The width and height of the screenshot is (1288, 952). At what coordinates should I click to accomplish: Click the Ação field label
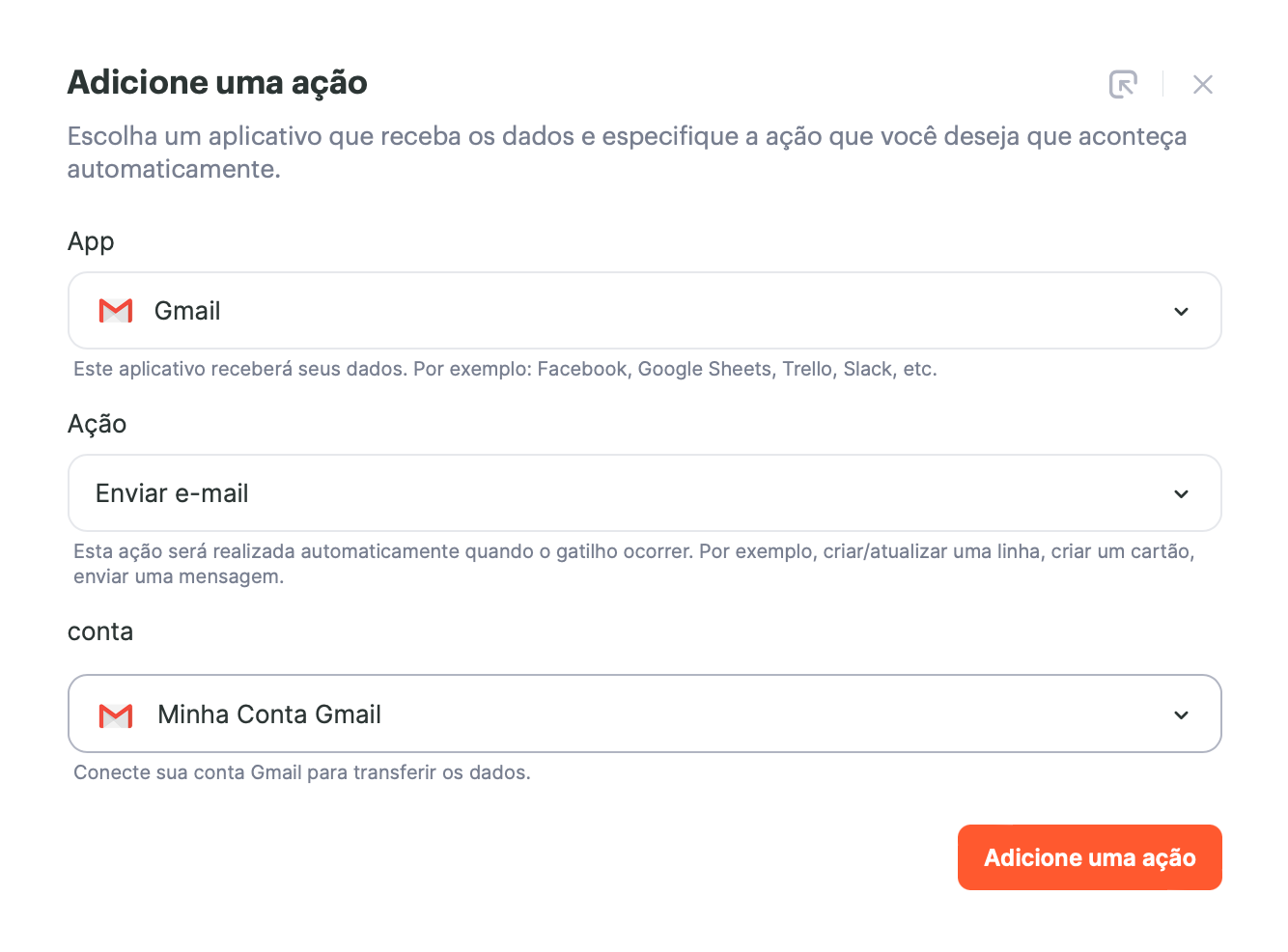click(x=97, y=424)
